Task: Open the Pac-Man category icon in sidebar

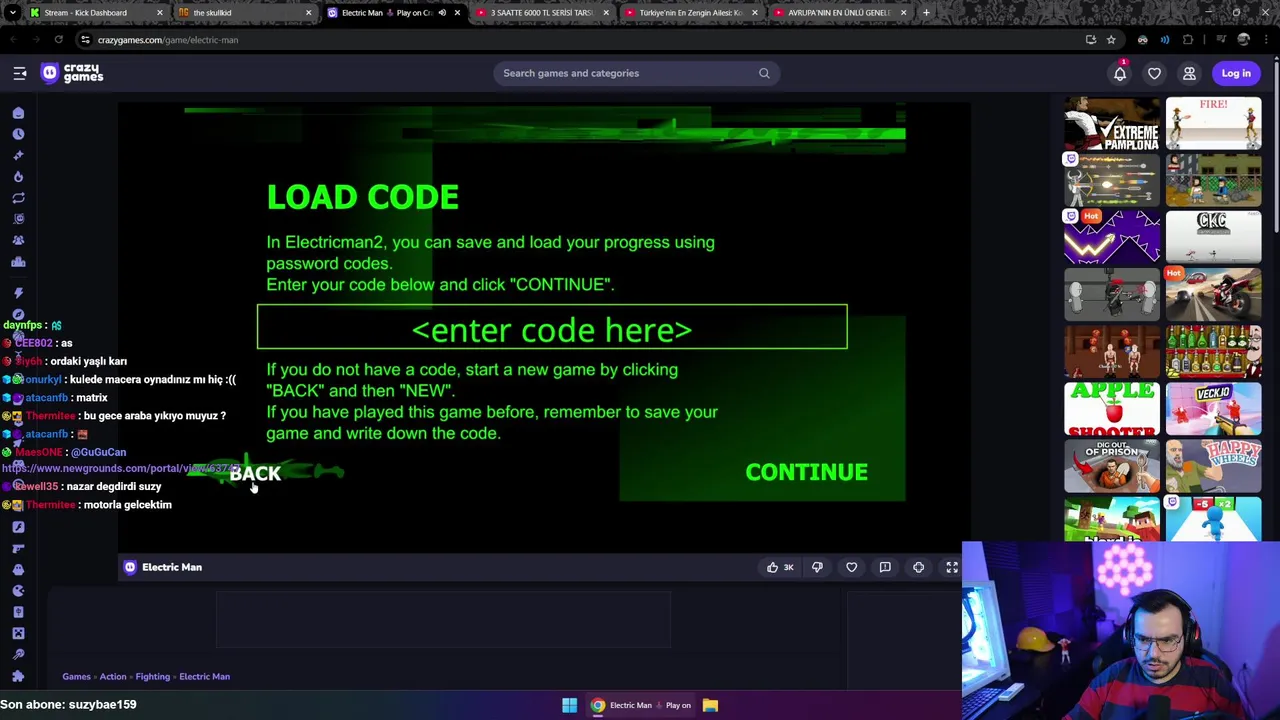Action: tap(18, 591)
